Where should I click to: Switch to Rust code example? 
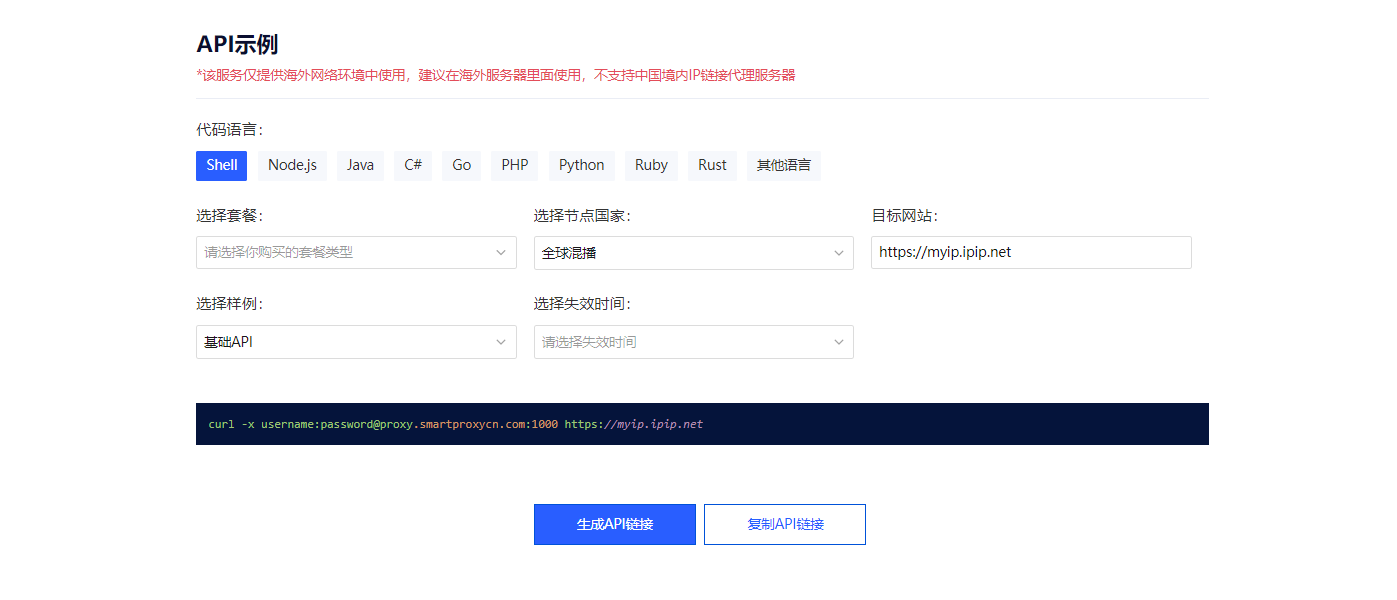tap(712, 165)
